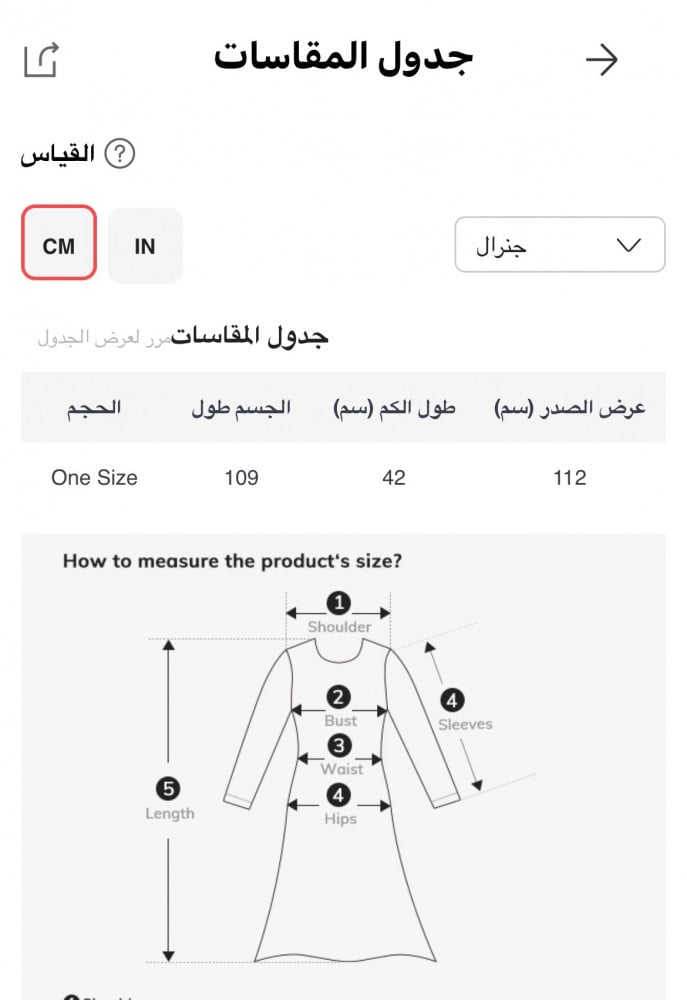
Task: Click the Length marker number 5
Action: 169,789
